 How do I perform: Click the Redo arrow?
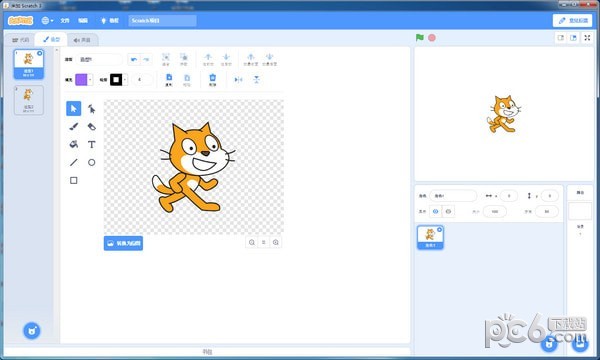(x=146, y=60)
